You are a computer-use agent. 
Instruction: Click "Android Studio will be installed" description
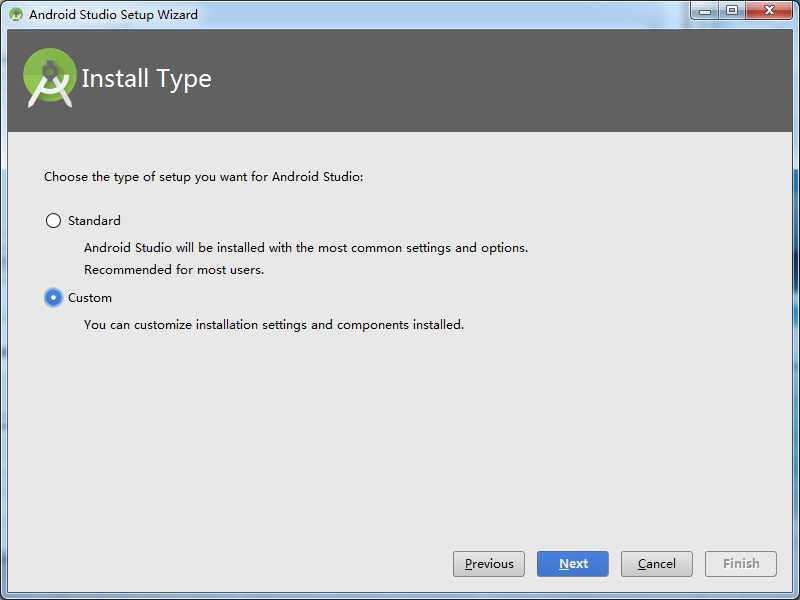pos(306,247)
